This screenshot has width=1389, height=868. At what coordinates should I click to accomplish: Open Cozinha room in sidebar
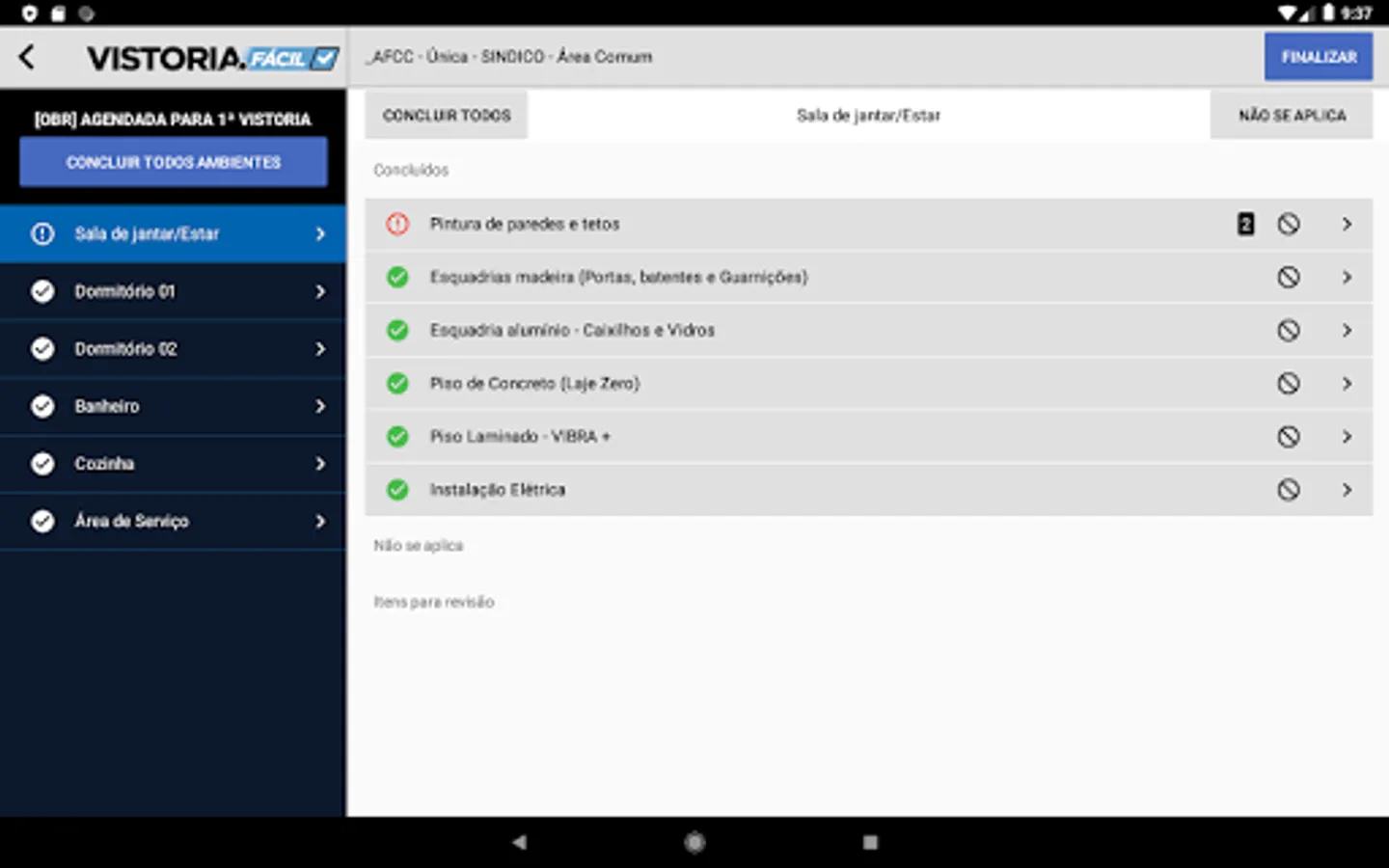coord(174,464)
